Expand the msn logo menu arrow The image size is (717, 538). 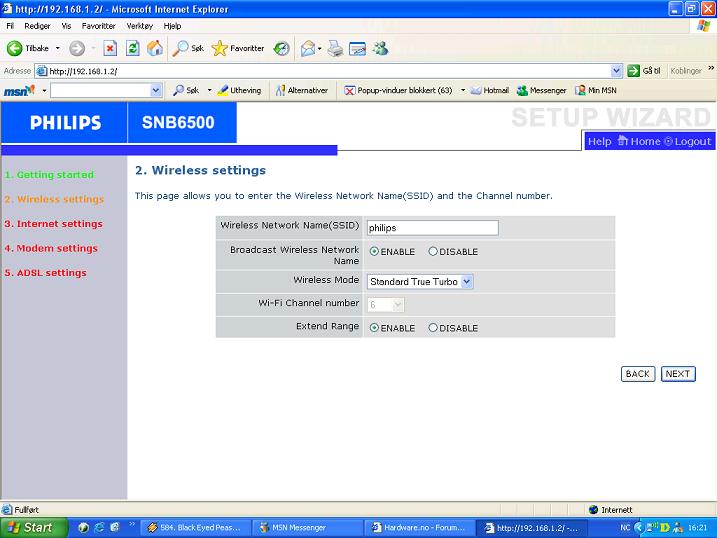44,91
